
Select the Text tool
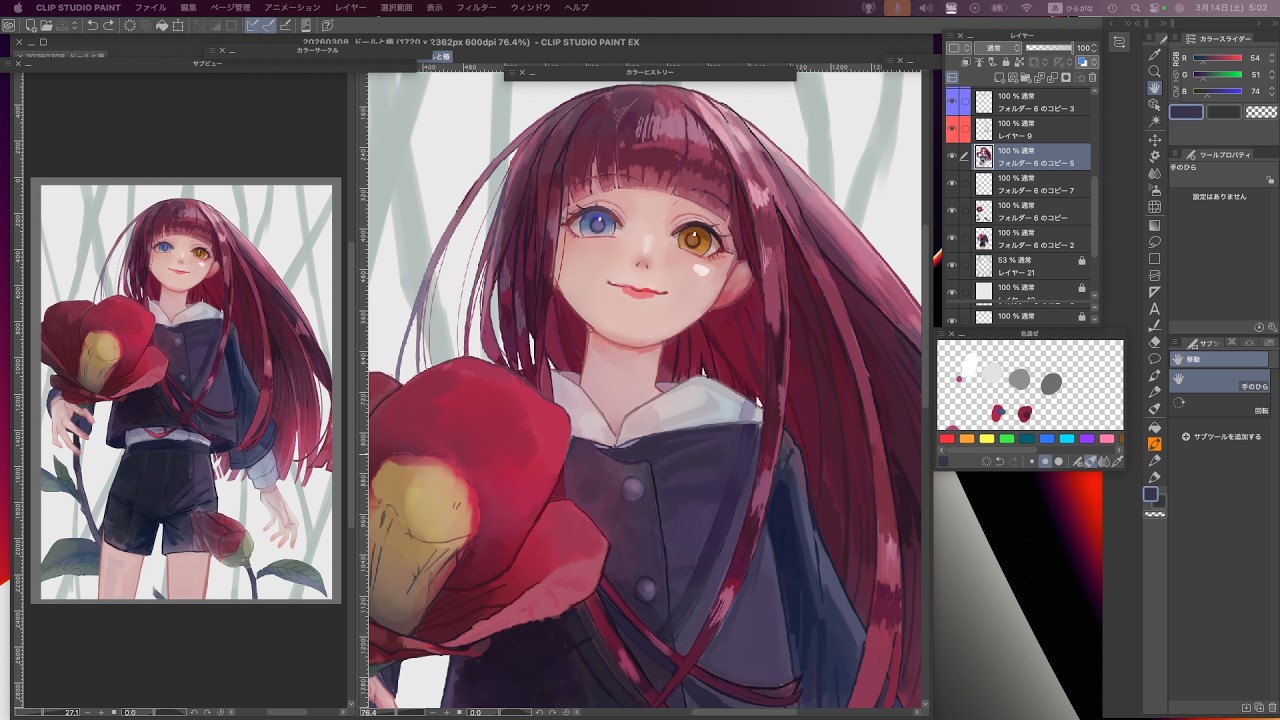coord(1155,309)
